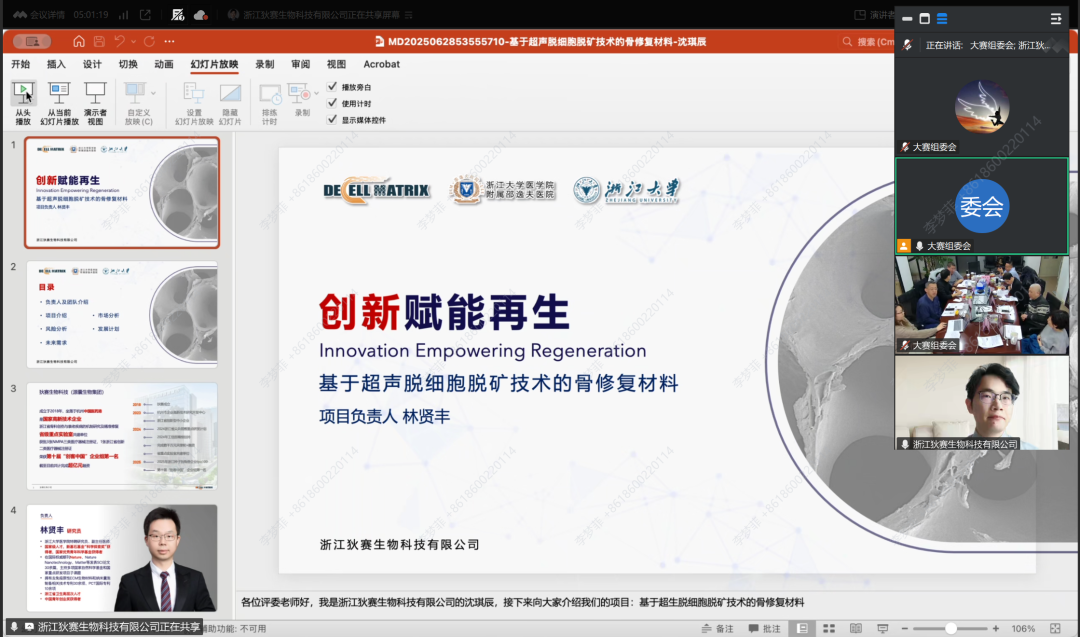Play from current slide (从当前幻灯片播放)

pyautogui.click(x=59, y=103)
